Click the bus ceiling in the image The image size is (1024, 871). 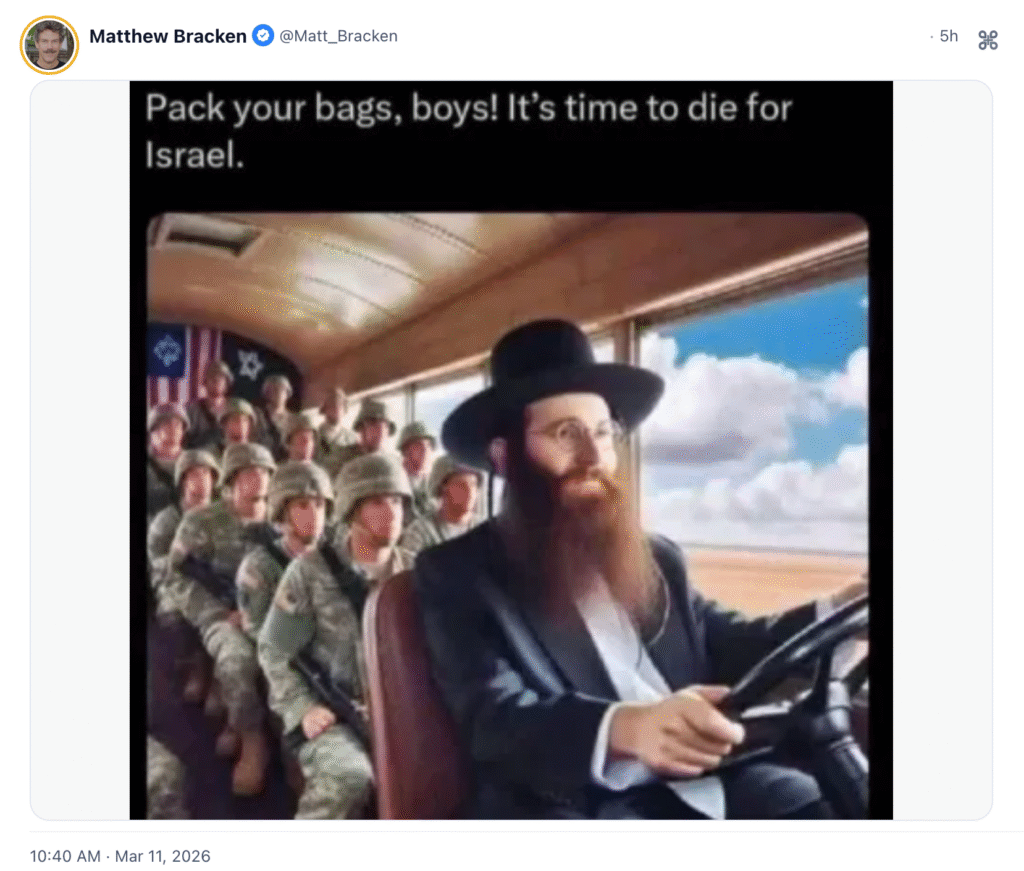coord(457,274)
